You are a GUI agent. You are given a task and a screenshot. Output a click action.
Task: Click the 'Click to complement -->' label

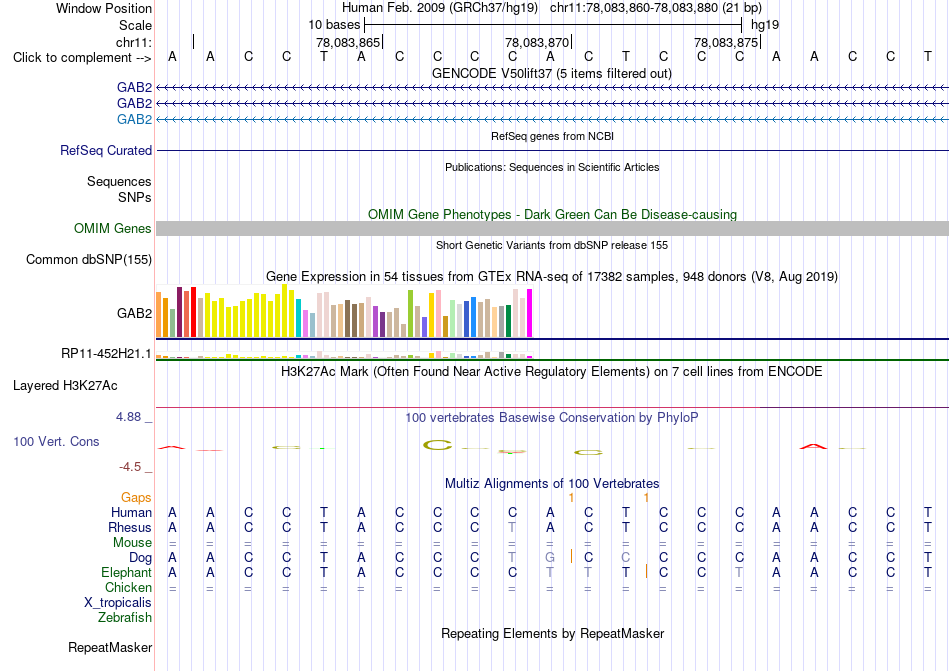coord(82,58)
